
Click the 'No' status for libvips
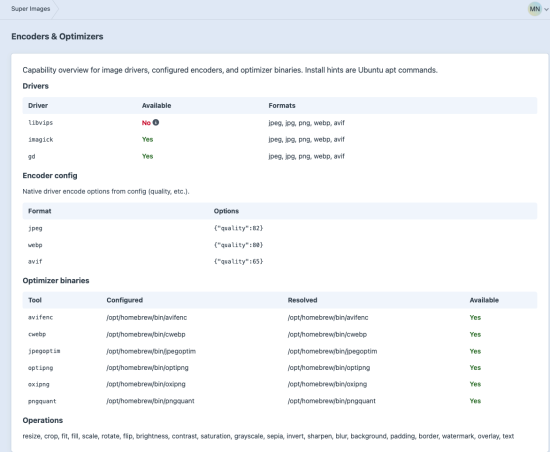click(x=146, y=123)
